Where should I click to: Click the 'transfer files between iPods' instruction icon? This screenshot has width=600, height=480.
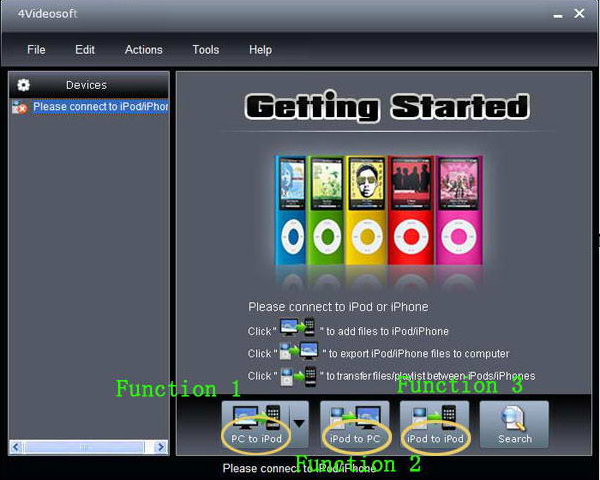click(298, 377)
